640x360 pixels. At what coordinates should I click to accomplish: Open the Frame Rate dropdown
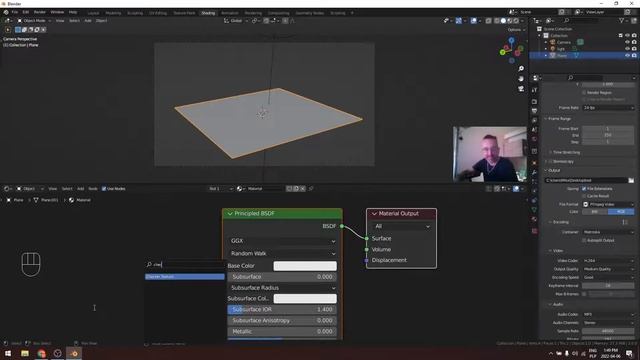[x=608, y=108]
